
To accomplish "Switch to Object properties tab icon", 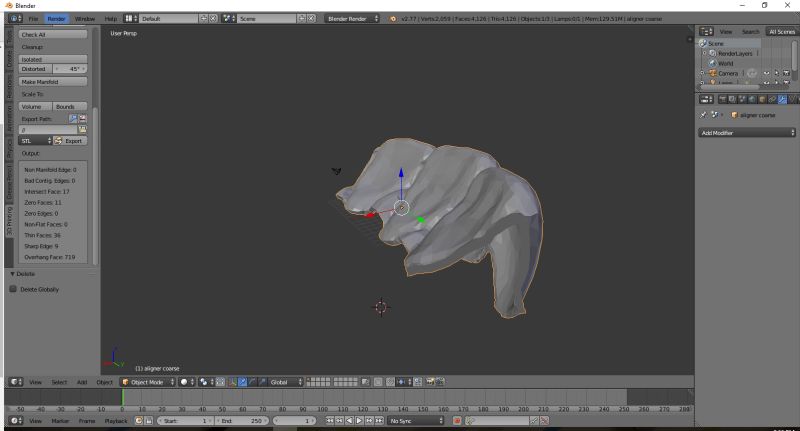I will tap(762, 99).
